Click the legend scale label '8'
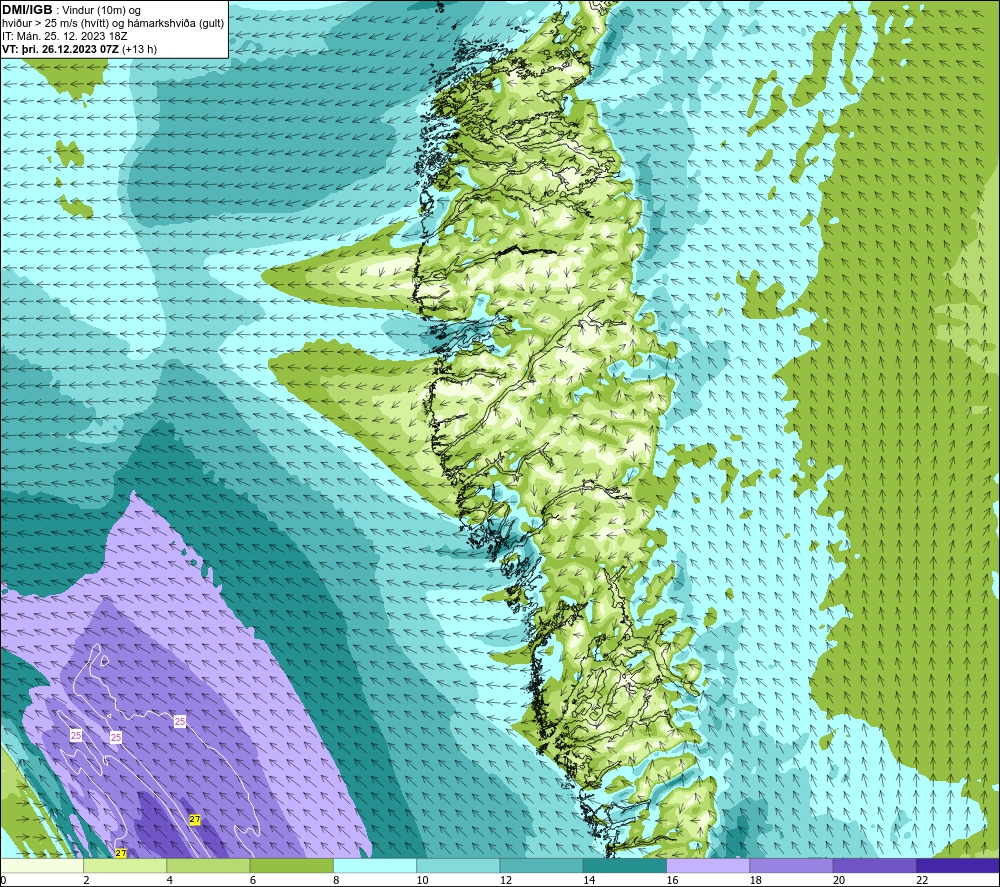The image size is (1000, 887). (x=336, y=881)
